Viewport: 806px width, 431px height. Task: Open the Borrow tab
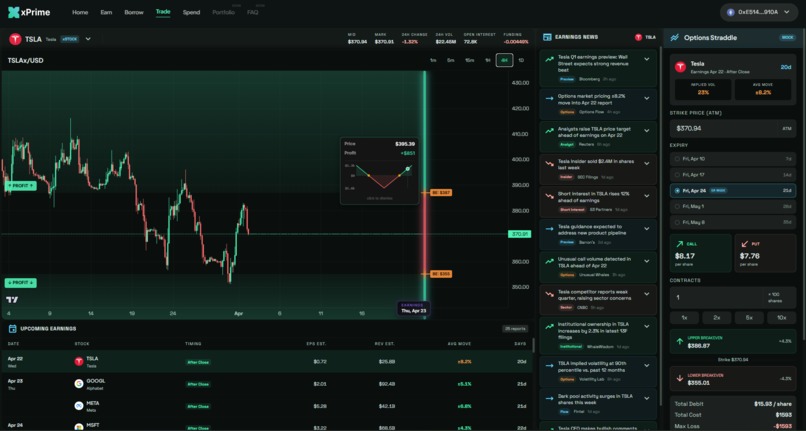pos(134,12)
